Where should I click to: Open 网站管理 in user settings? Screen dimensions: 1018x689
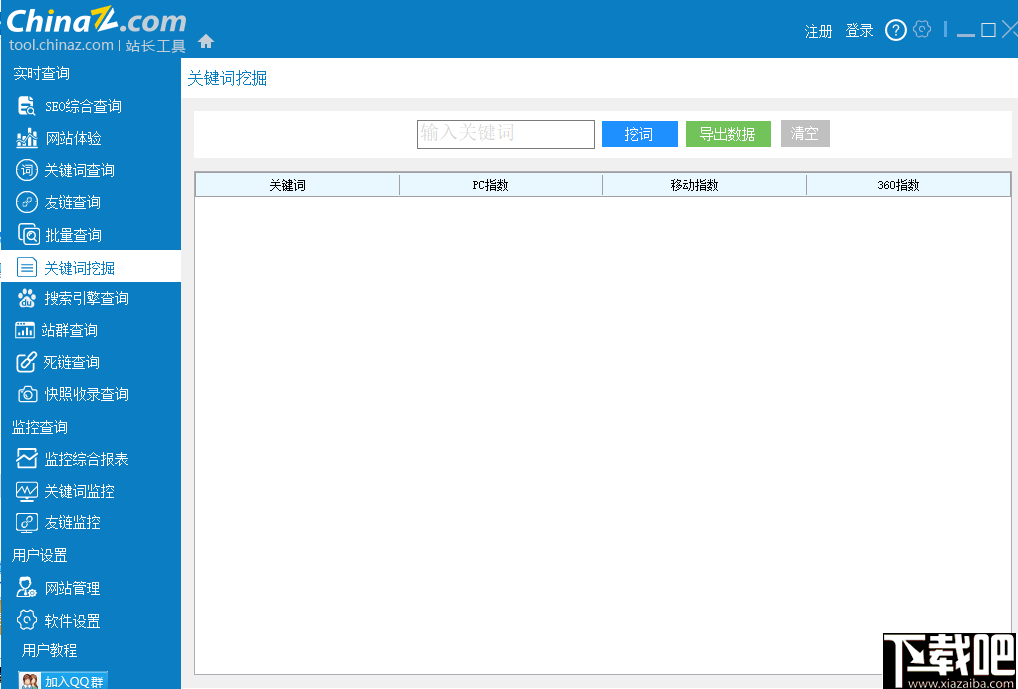pyautogui.click(x=72, y=588)
